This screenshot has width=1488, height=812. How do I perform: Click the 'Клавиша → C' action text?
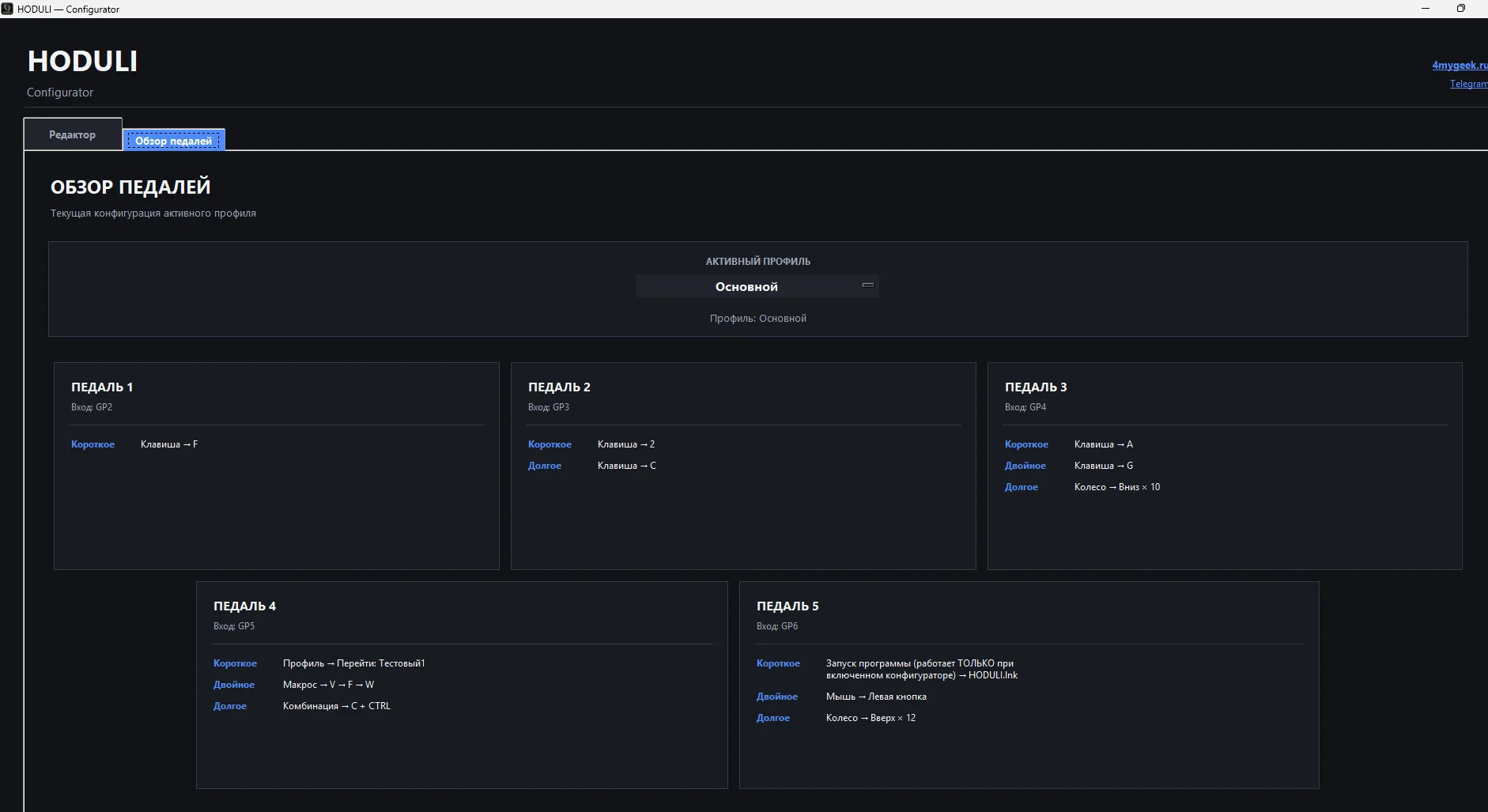627,466
